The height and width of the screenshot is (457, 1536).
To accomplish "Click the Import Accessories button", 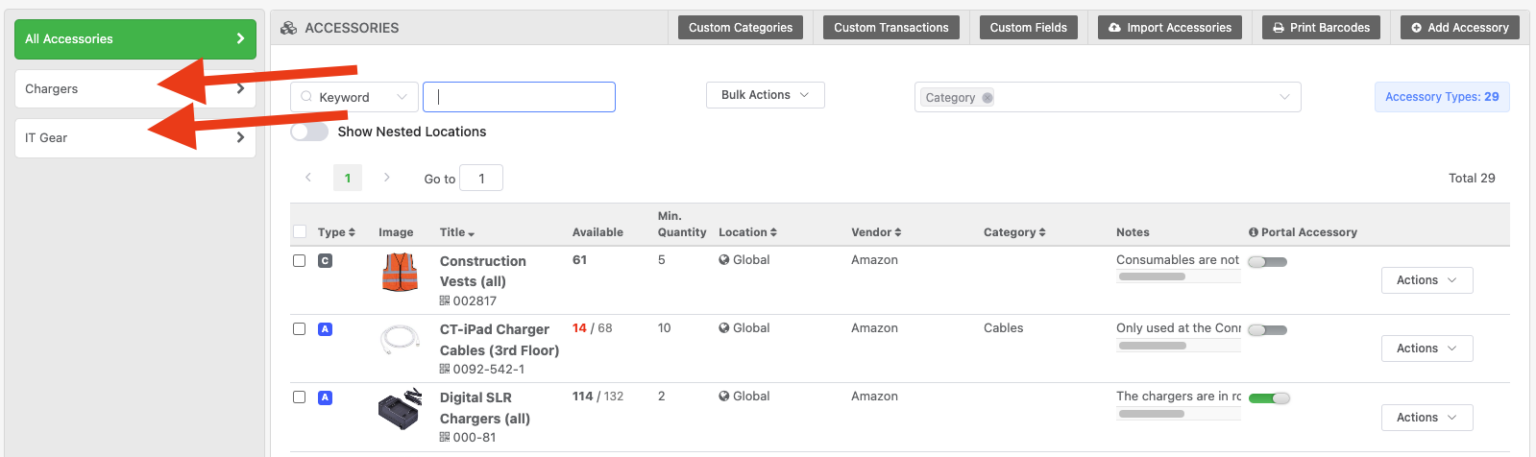I will click(x=1169, y=28).
